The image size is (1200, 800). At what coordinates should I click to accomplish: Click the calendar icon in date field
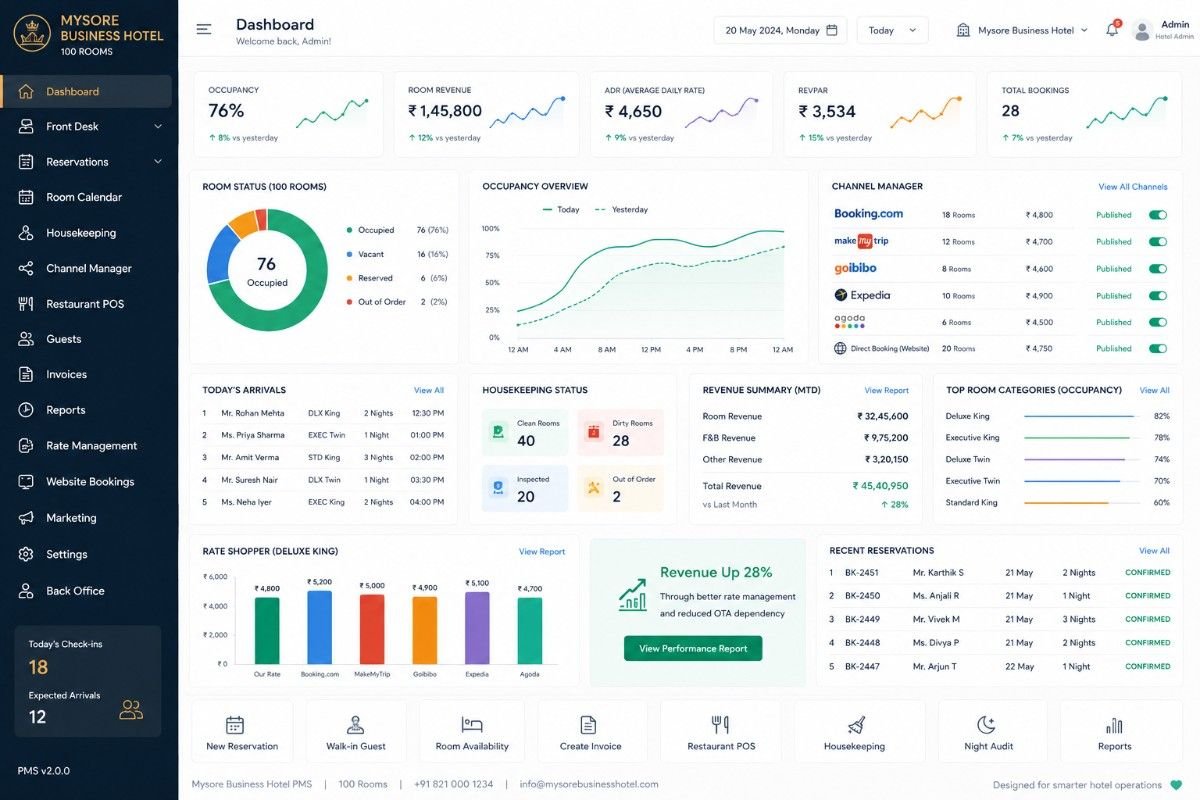coord(831,30)
